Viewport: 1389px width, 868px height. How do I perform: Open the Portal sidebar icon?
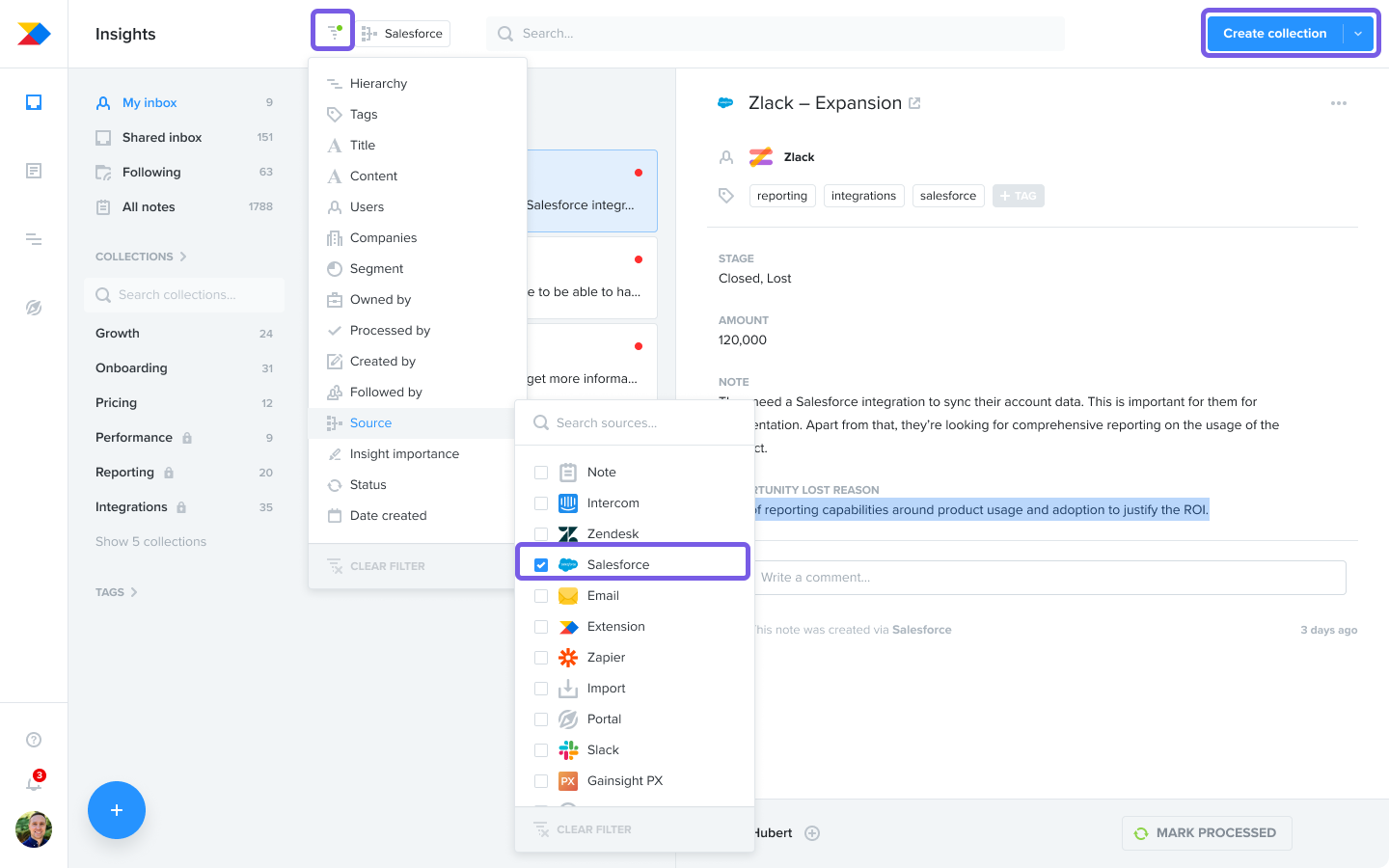click(34, 308)
